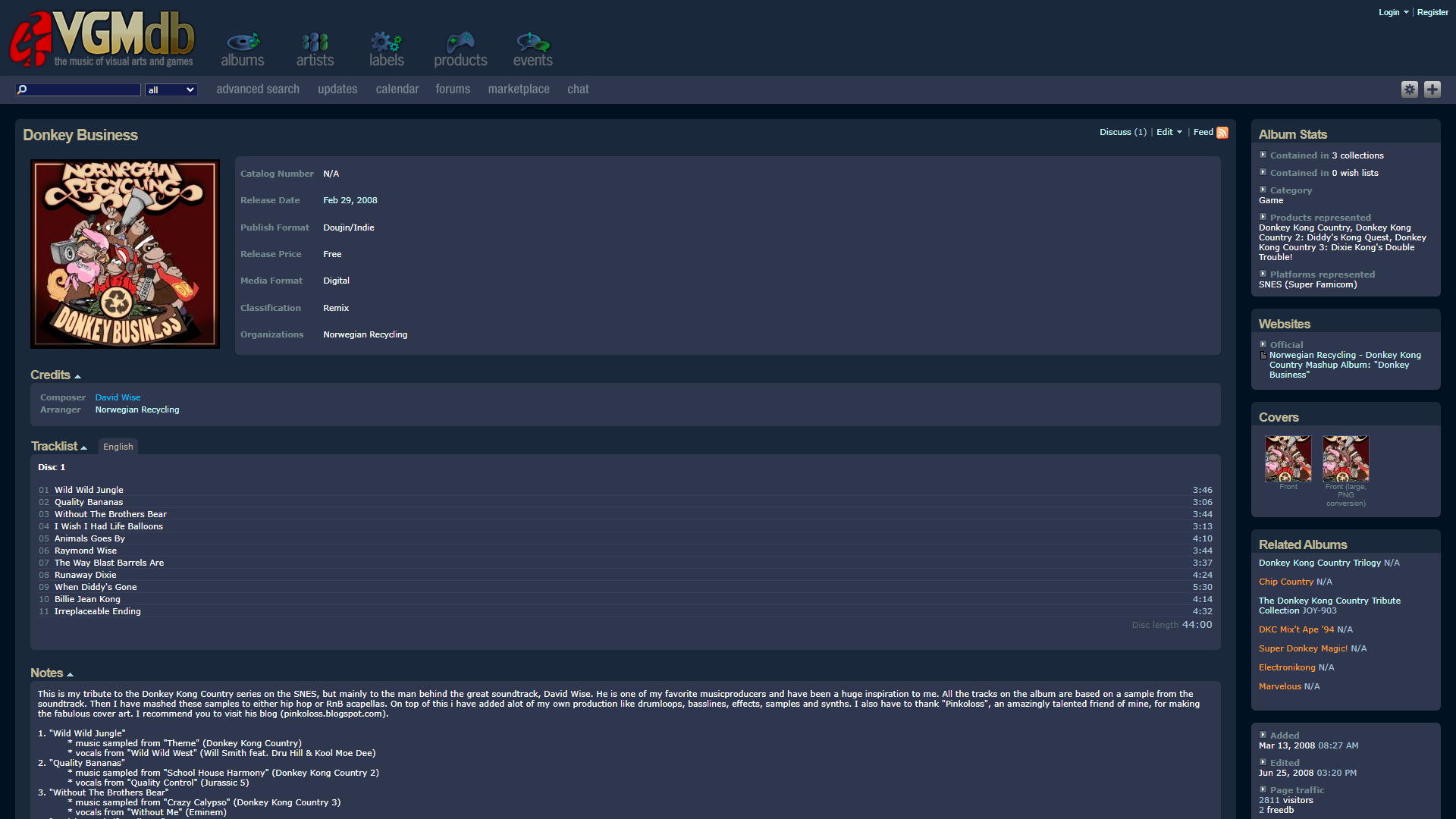This screenshot has height=819, width=1456.
Task: Open The Donkey Kong Country Tribute Collection
Action: pyautogui.click(x=1329, y=605)
